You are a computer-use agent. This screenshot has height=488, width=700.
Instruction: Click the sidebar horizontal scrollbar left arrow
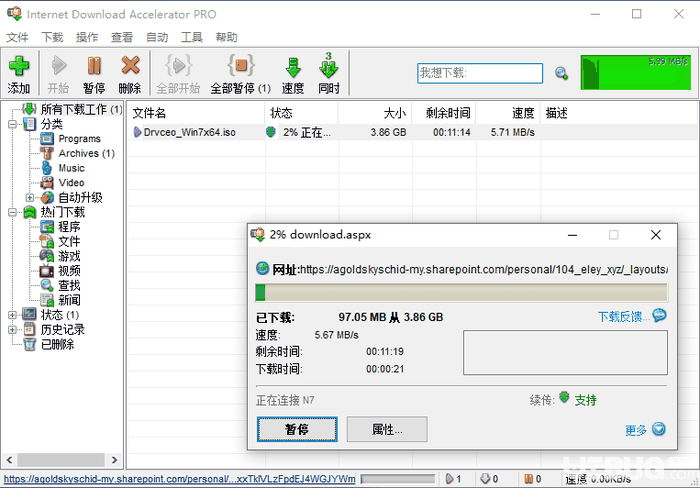click(x=9, y=459)
